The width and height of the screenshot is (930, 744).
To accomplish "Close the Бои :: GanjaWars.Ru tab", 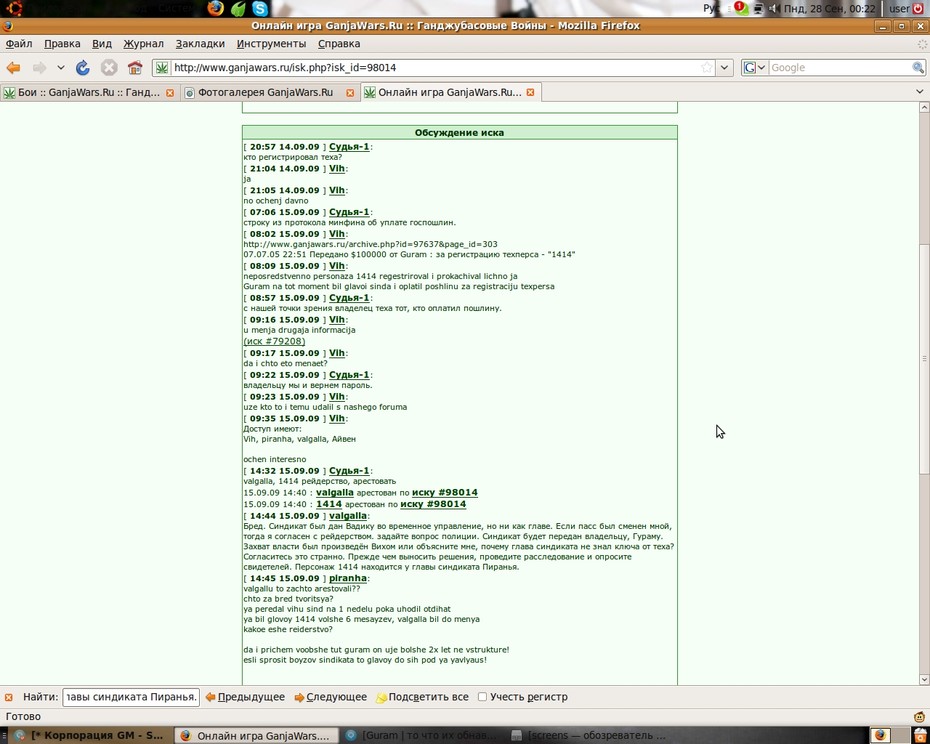I will click(x=170, y=93).
